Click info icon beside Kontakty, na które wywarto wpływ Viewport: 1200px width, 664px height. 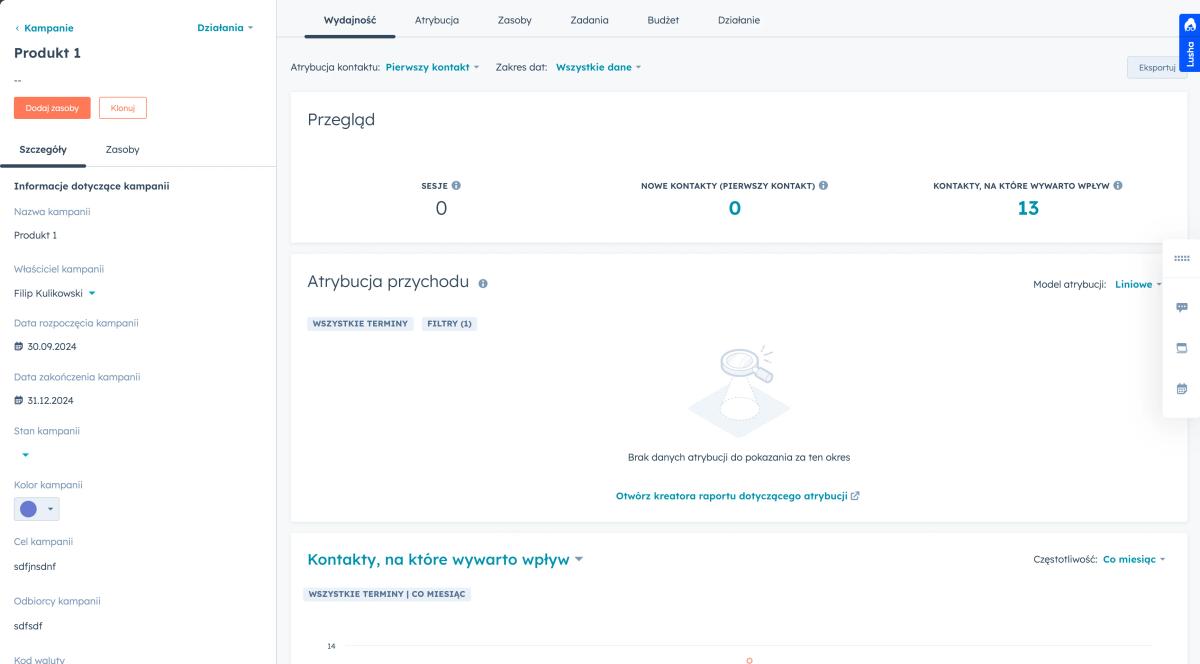1118,186
